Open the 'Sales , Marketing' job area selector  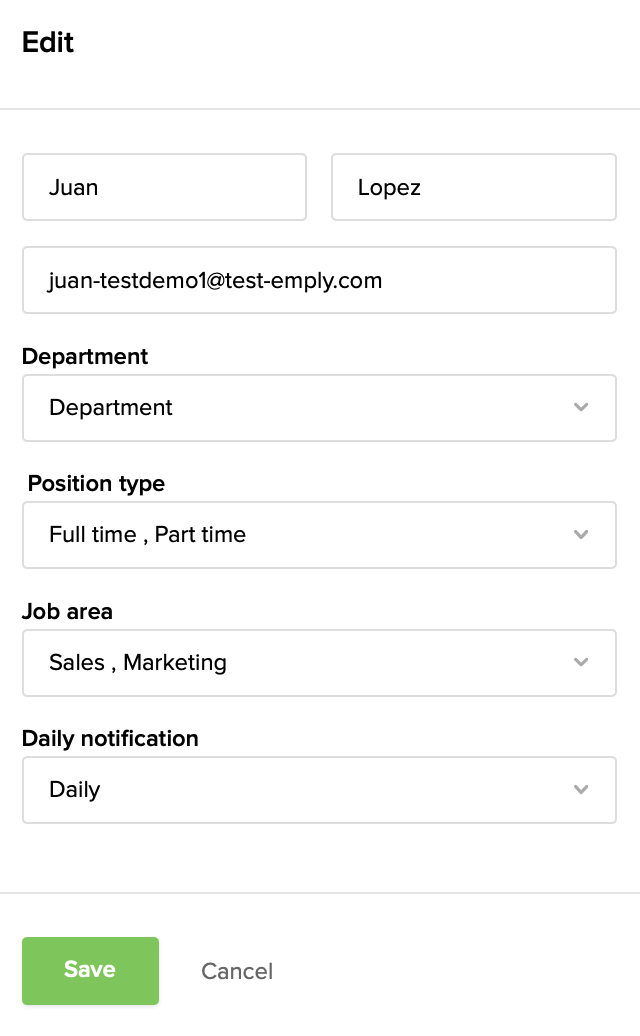click(319, 662)
